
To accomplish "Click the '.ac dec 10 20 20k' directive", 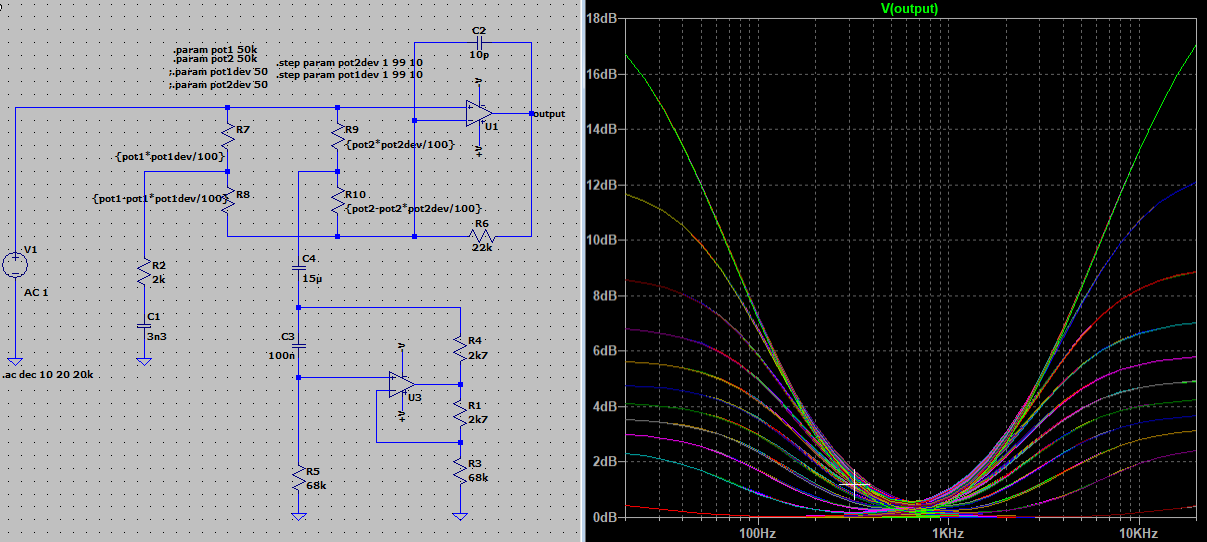I will (x=47, y=374).
